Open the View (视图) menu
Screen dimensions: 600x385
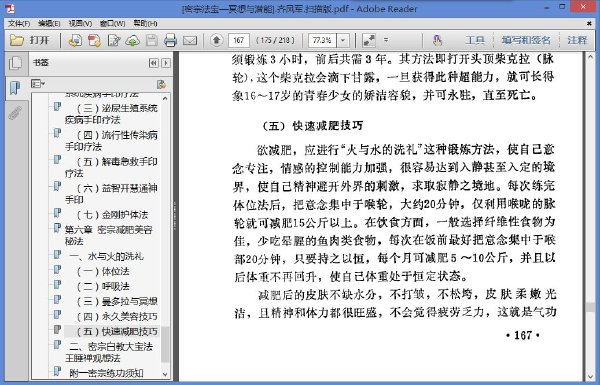(x=80, y=23)
